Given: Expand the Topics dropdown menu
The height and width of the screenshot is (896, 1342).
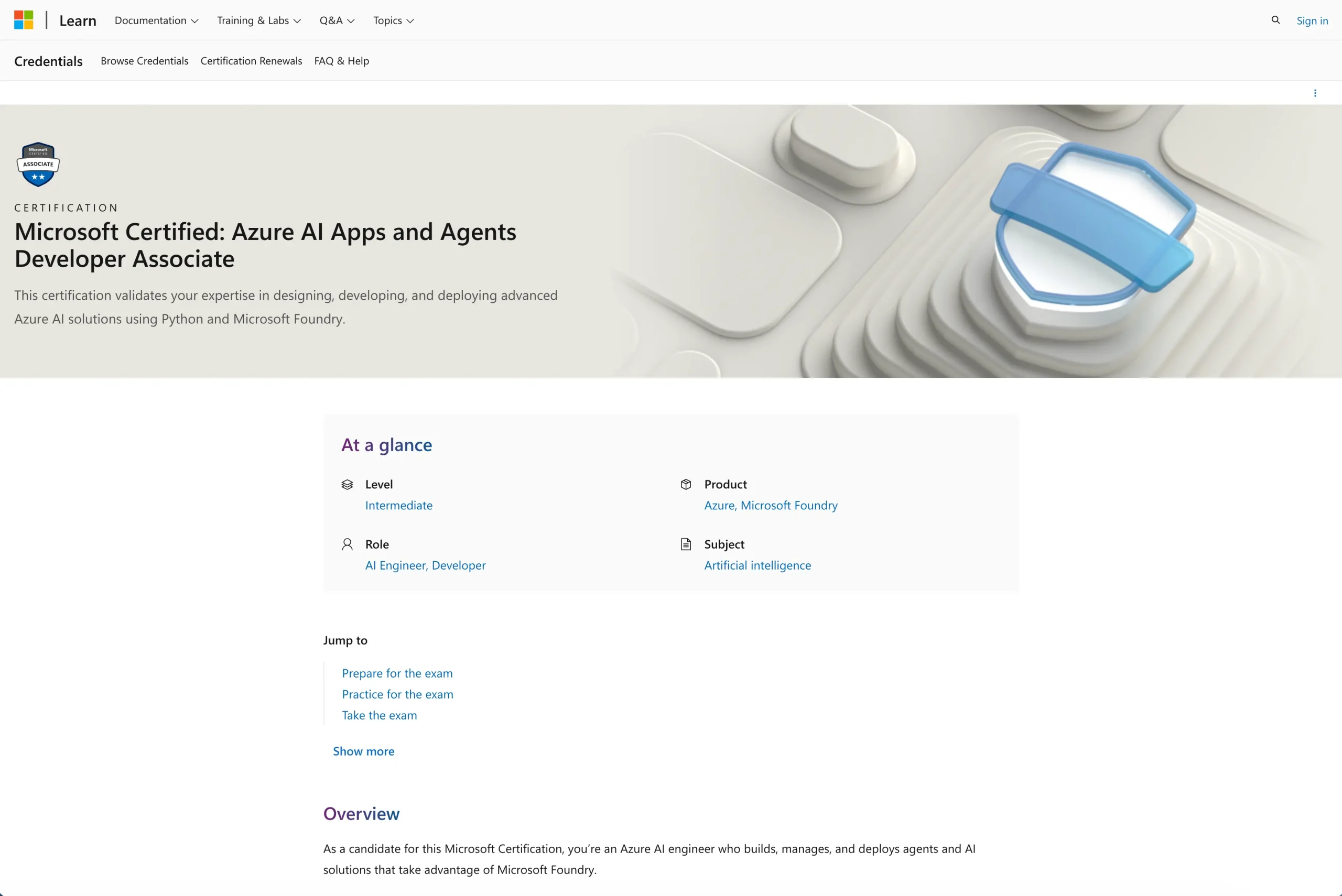Looking at the screenshot, I should point(393,20).
